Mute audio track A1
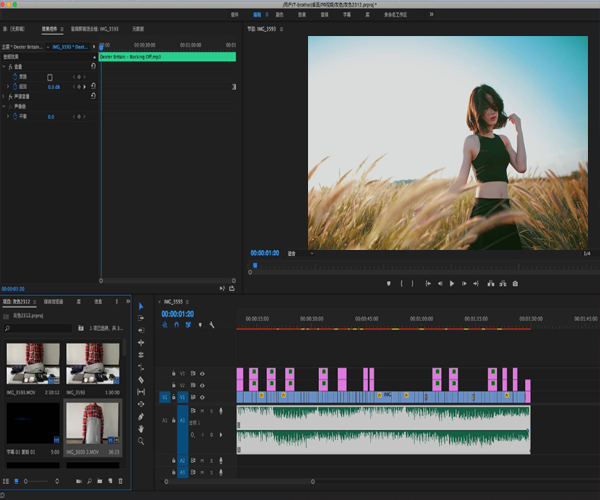 tap(202, 411)
